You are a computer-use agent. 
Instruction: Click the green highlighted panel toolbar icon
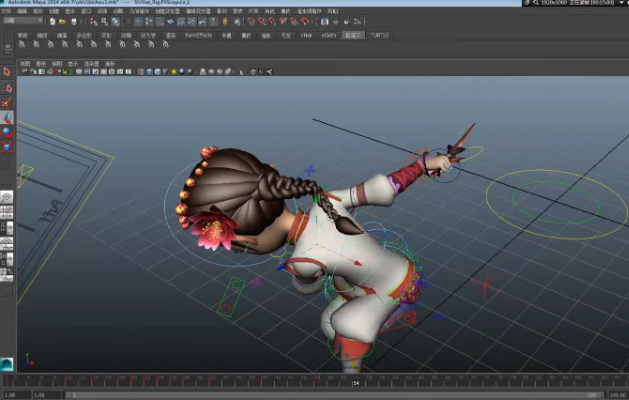(66, 72)
